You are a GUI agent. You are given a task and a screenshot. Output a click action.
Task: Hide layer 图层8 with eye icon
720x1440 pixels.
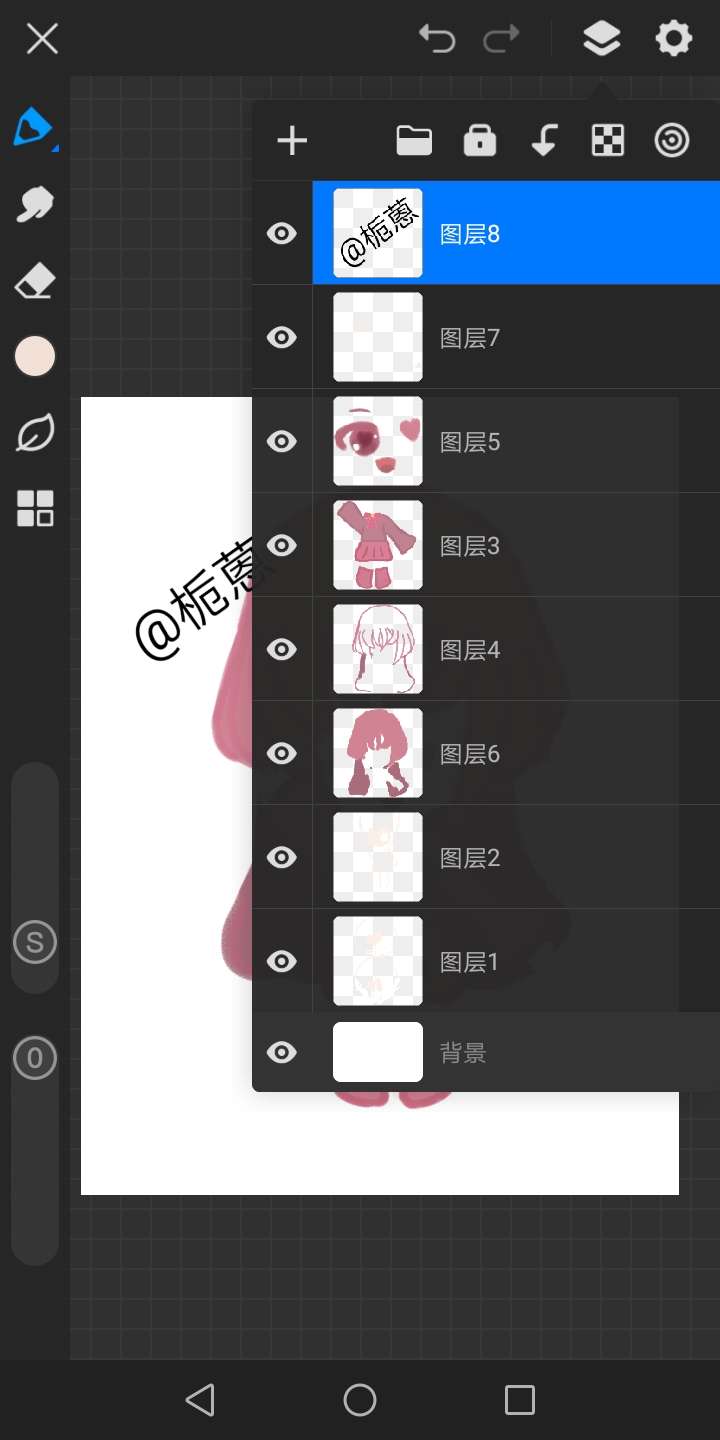click(282, 233)
